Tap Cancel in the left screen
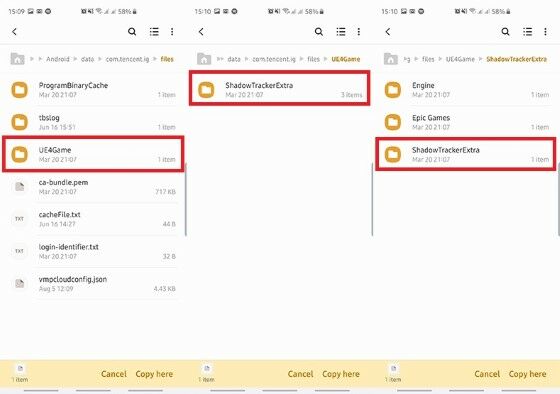 pyautogui.click(x=114, y=374)
